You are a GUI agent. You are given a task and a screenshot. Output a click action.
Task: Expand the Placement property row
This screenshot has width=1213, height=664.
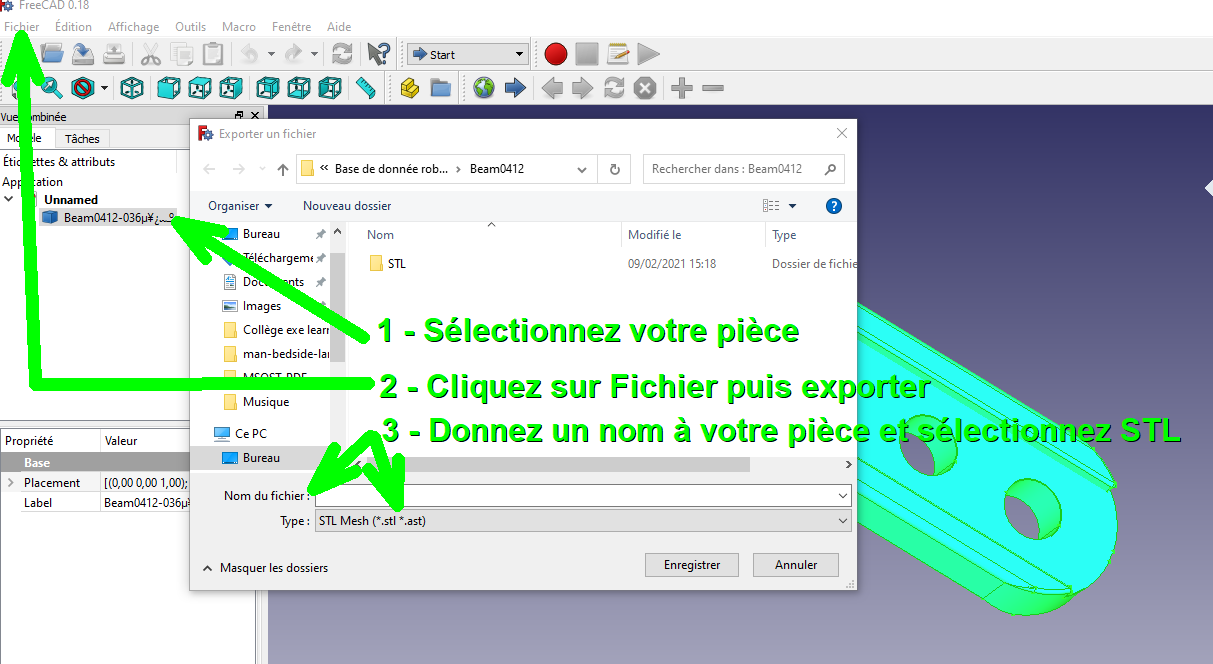tap(11, 483)
